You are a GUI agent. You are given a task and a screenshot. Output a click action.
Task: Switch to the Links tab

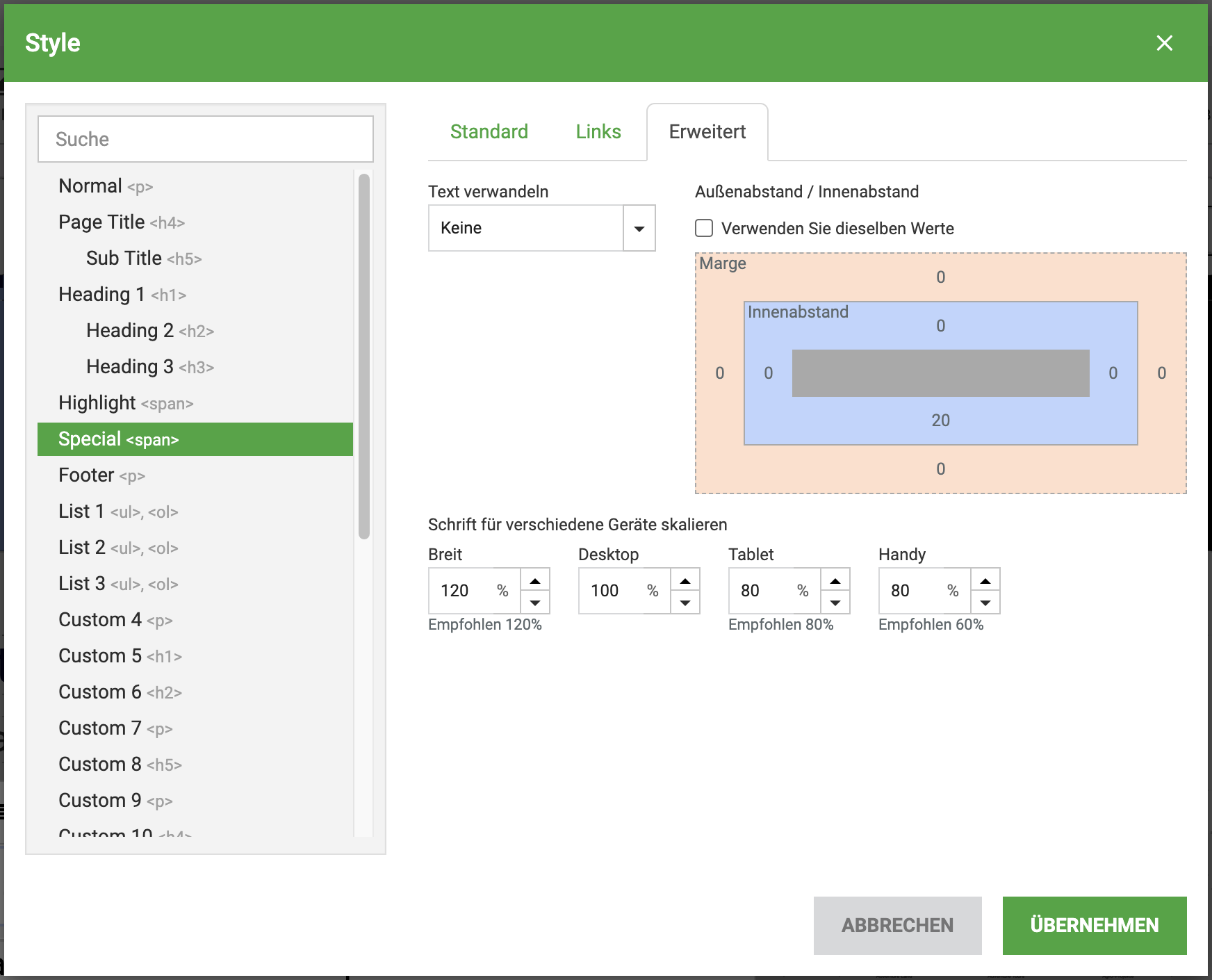[x=598, y=132]
